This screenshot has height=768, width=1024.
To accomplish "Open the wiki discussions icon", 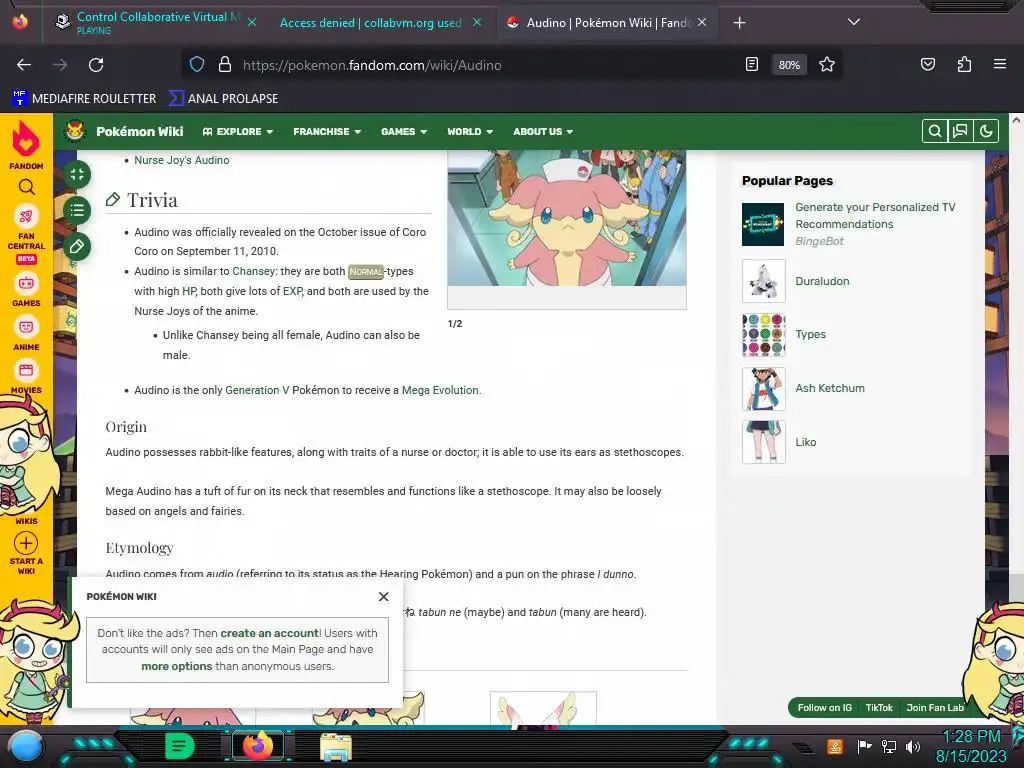I will point(960,131).
